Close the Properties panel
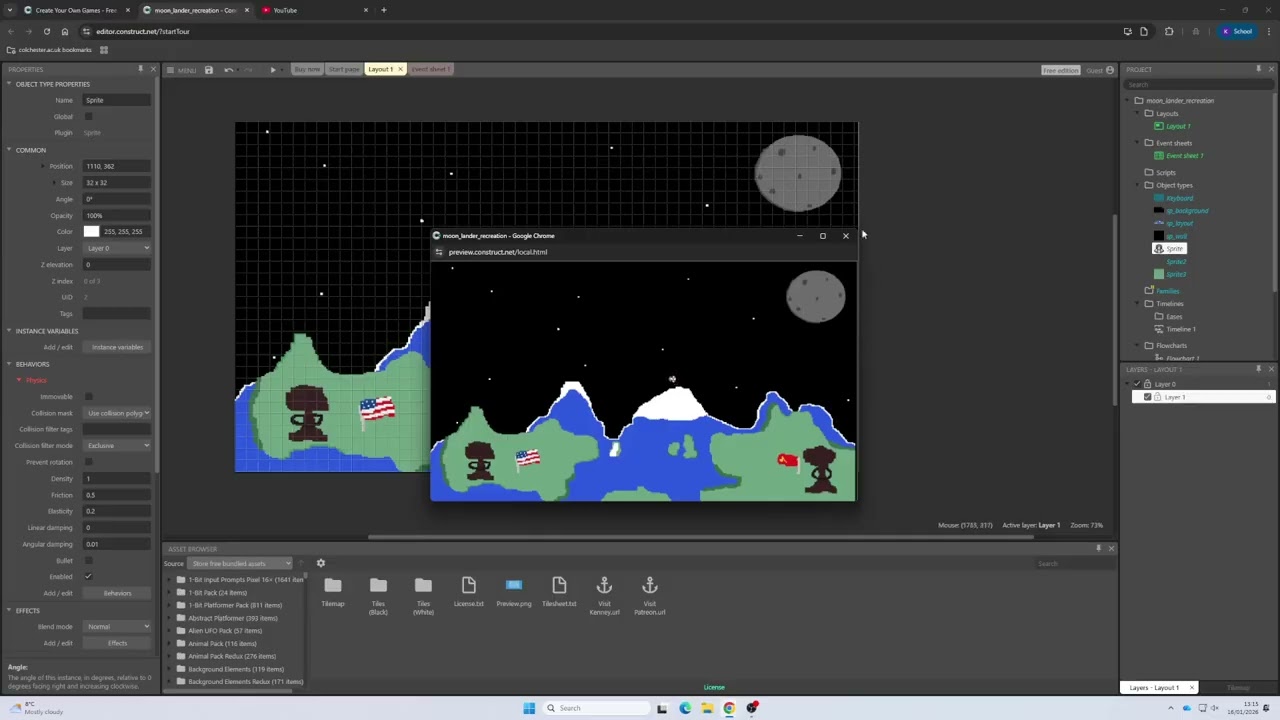This screenshot has height=720, width=1280. coord(153,69)
